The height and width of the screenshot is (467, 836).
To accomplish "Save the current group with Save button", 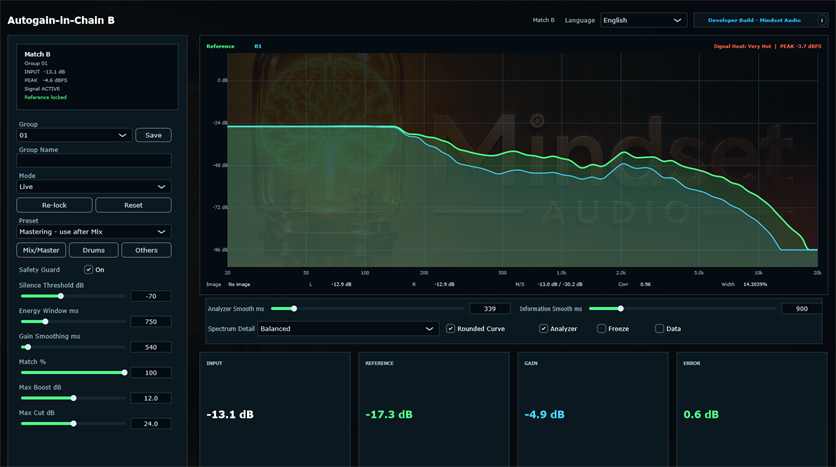I will click(x=153, y=135).
